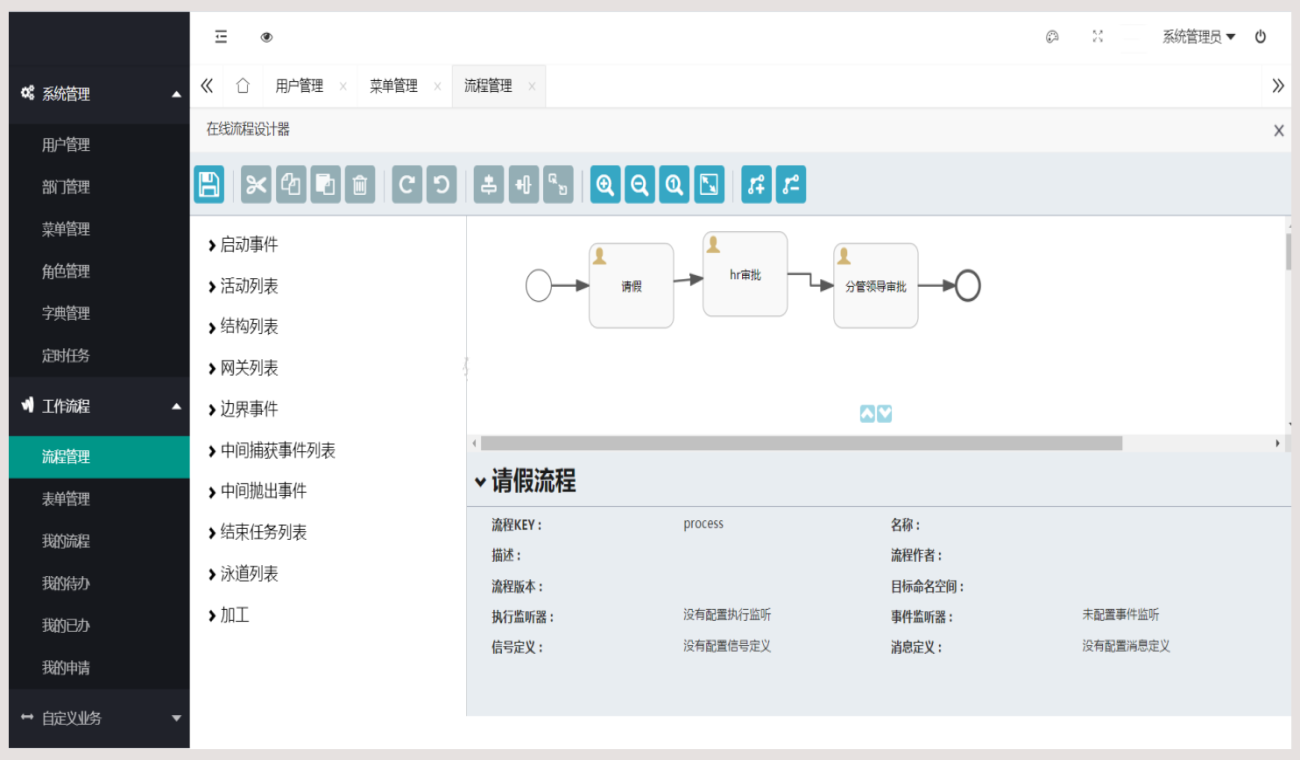Select the 流程管理 tab
Image resolution: width=1300 pixels, height=760 pixels.
click(x=487, y=86)
